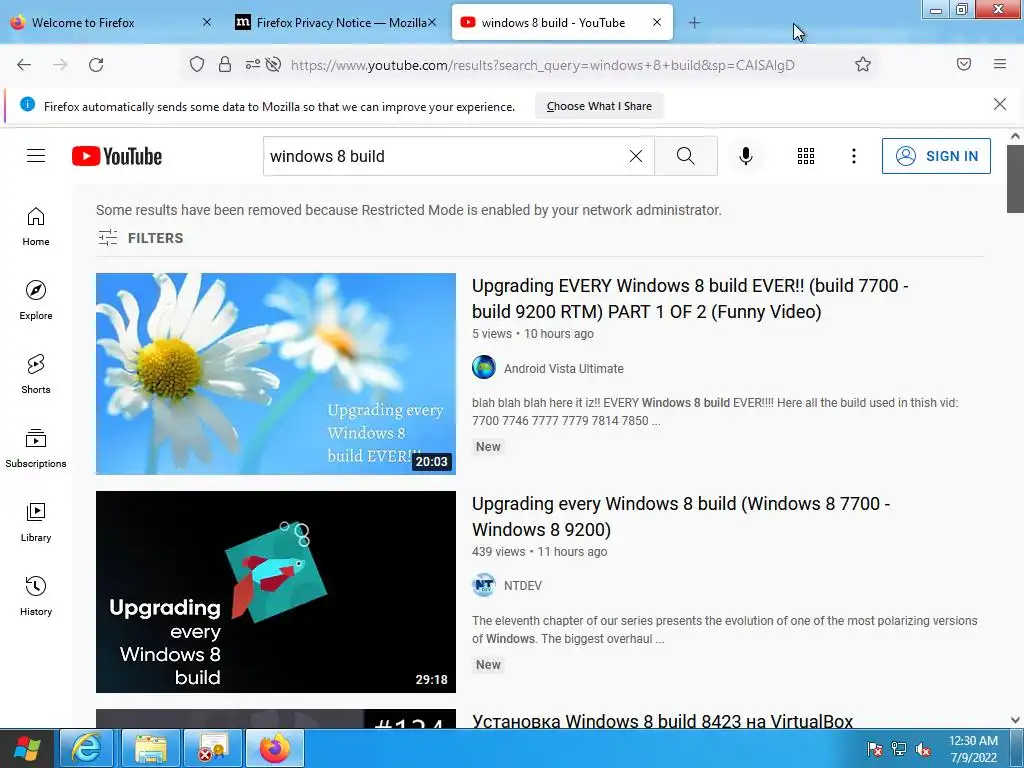Open site permissions icon in address bar
This screenshot has width=1024, height=768.
click(253, 64)
